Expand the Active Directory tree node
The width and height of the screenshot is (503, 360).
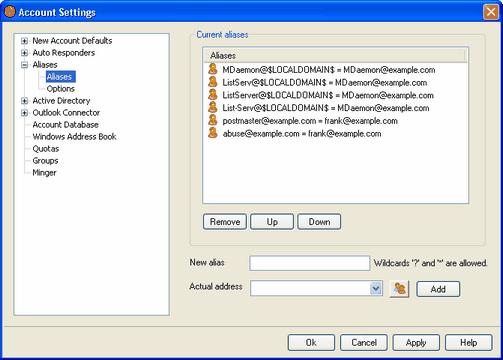pyautogui.click(x=24, y=101)
